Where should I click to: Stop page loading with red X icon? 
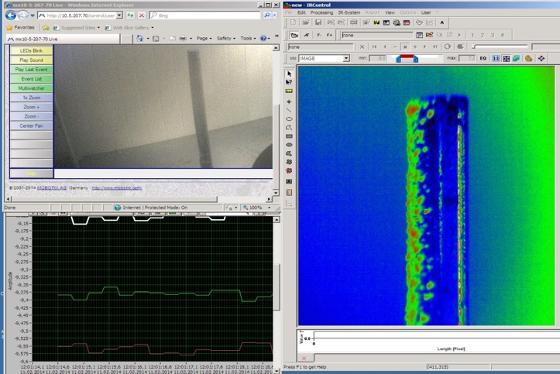[141, 15]
